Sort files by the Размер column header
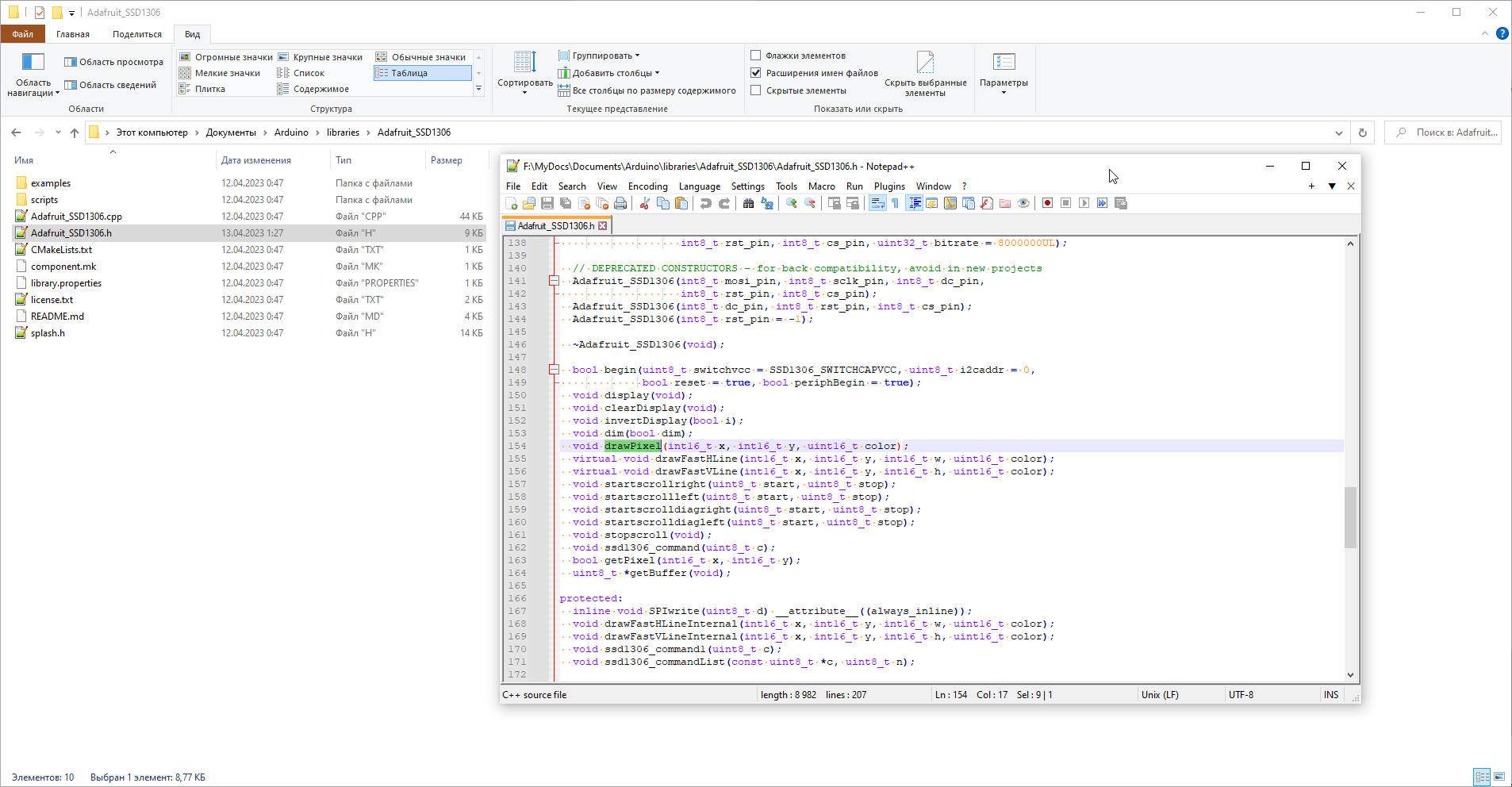 pos(447,160)
